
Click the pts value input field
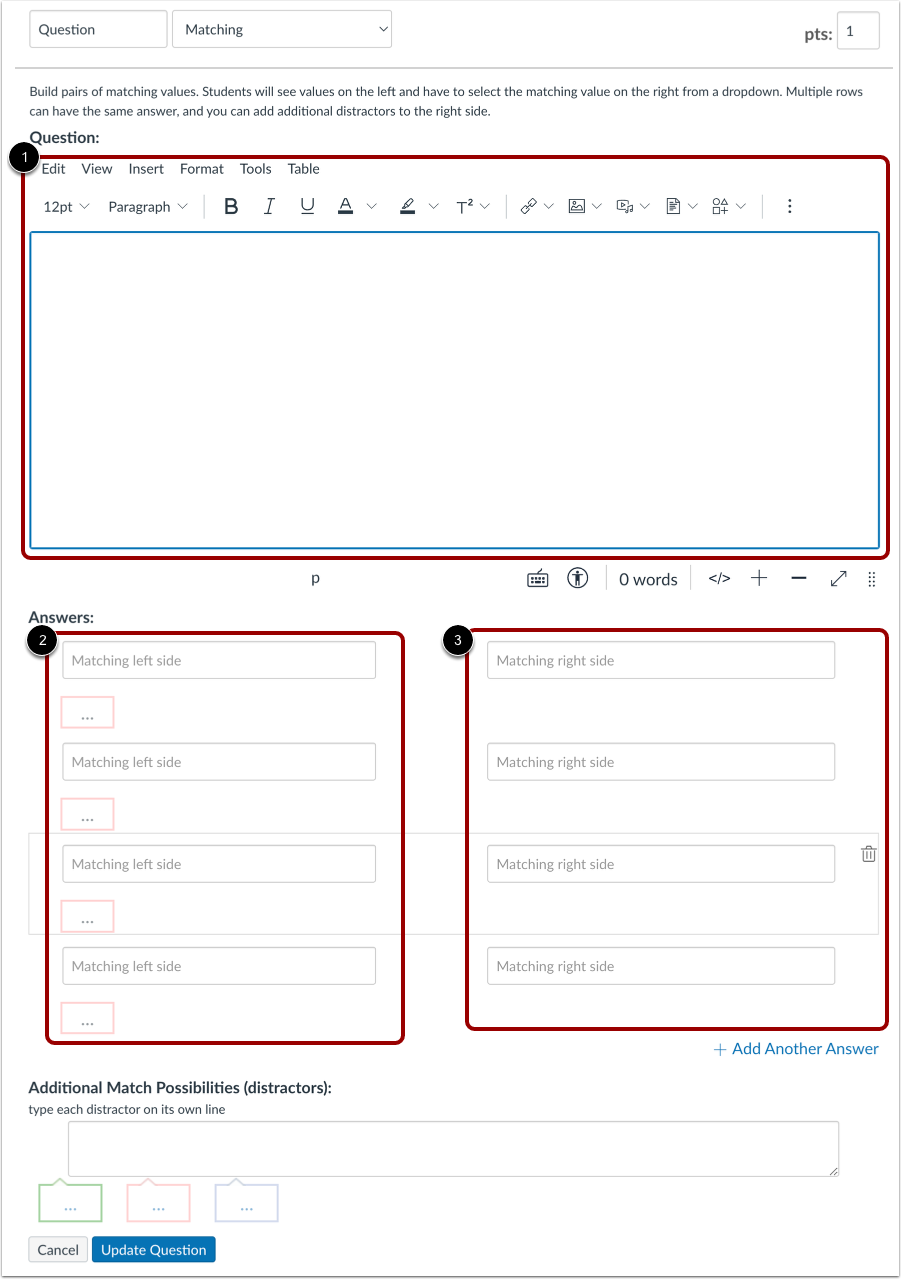858,31
